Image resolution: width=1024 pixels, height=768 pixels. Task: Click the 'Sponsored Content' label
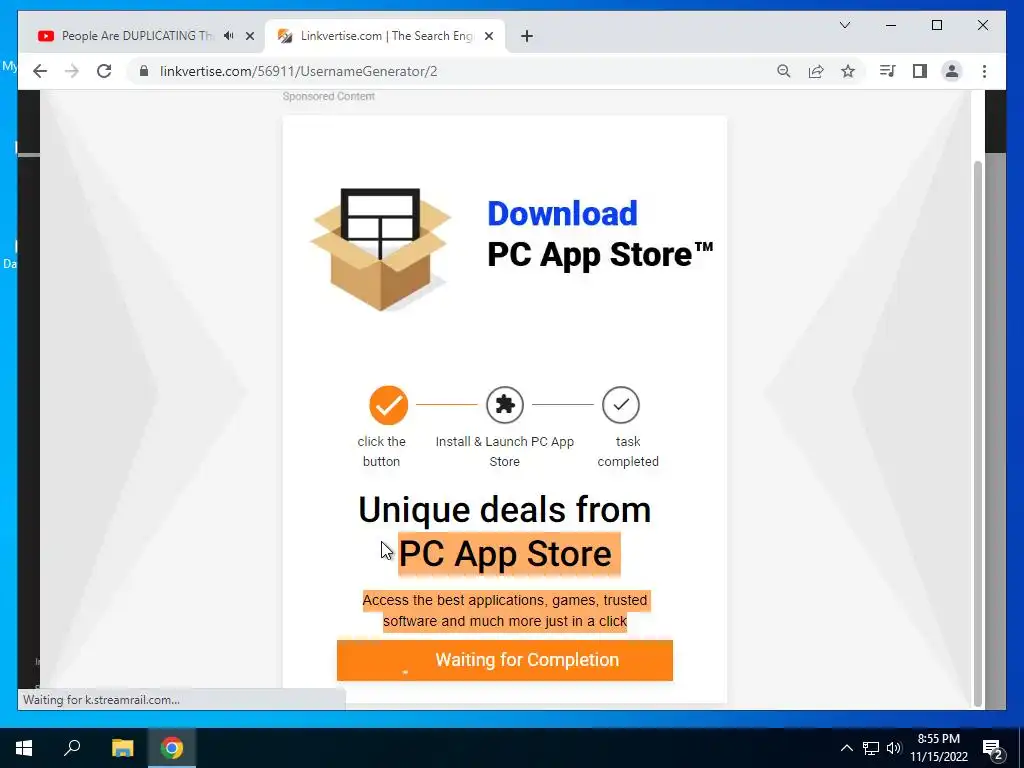pos(328,97)
